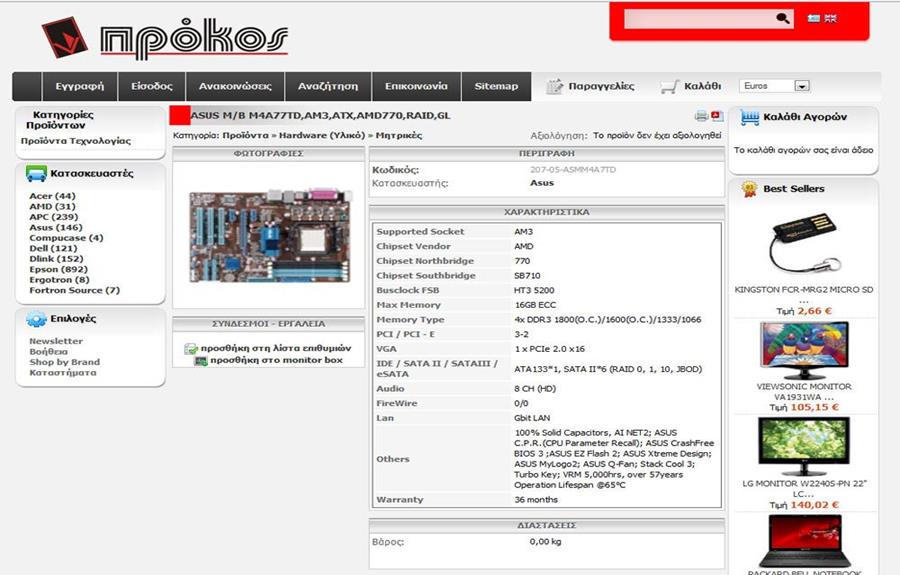Open the Εγγραφή menu item
900x575 pixels.
coord(80,86)
